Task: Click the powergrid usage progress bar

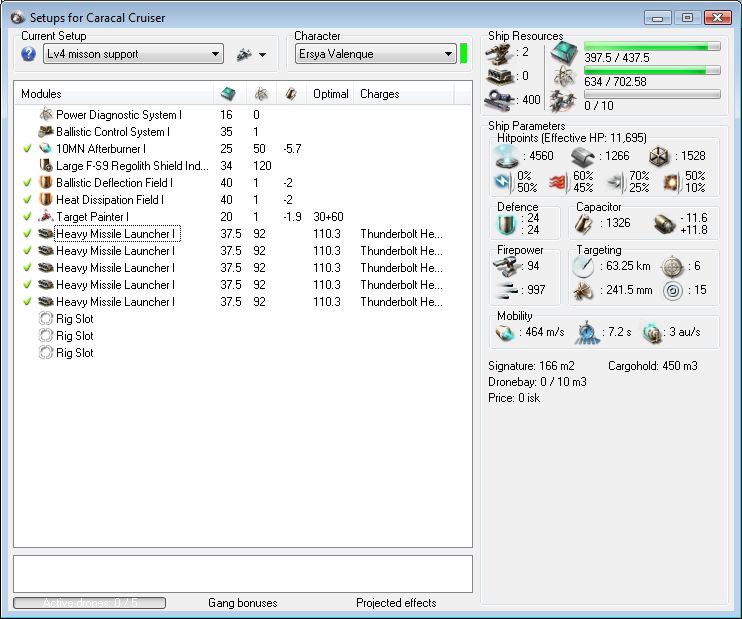Action: click(x=652, y=70)
